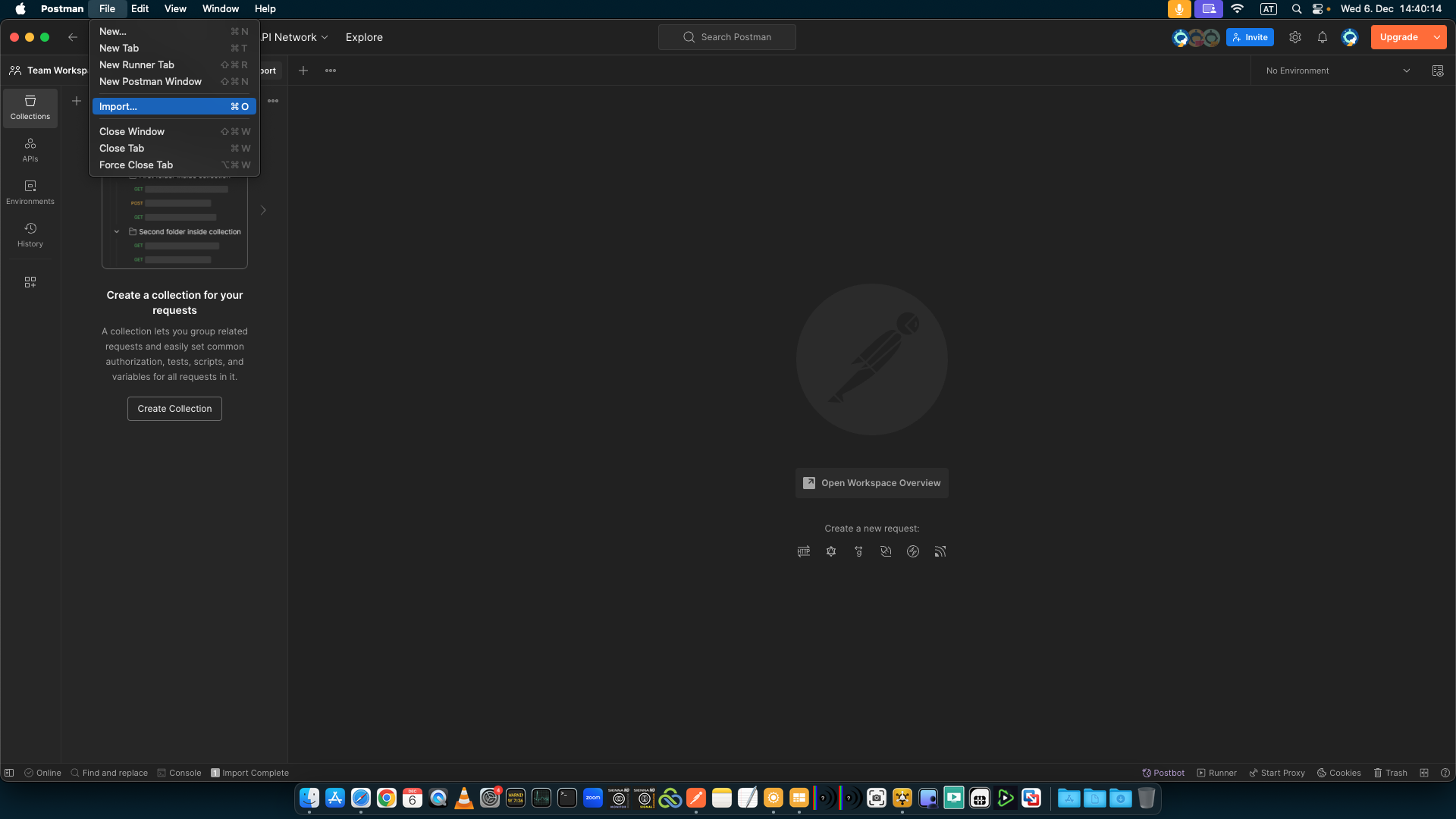The width and height of the screenshot is (1456, 819).
Task: Open the notifications bell
Action: tap(1323, 37)
